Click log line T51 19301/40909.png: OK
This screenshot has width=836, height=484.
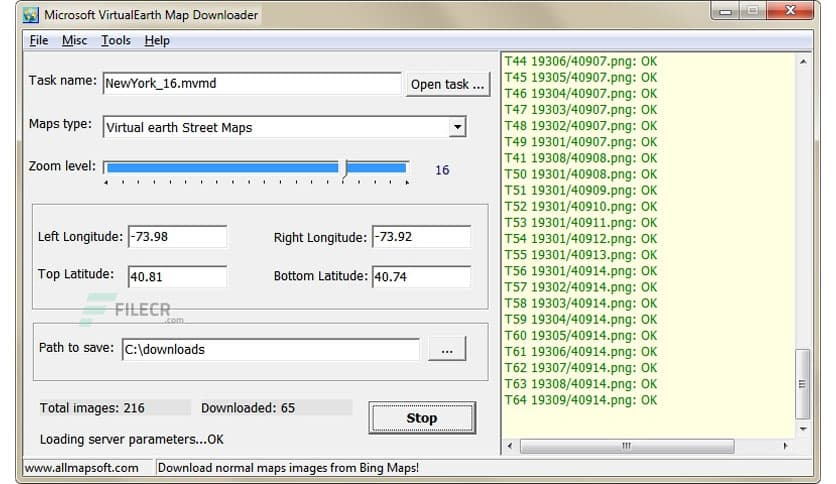point(581,190)
